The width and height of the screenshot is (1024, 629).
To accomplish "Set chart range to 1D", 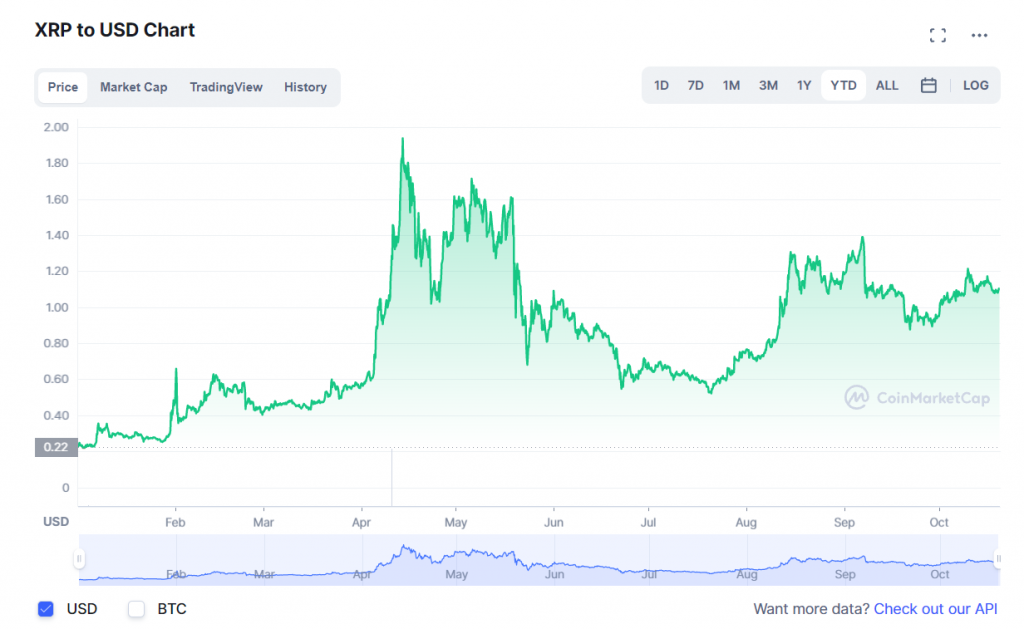I will (x=661, y=86).
